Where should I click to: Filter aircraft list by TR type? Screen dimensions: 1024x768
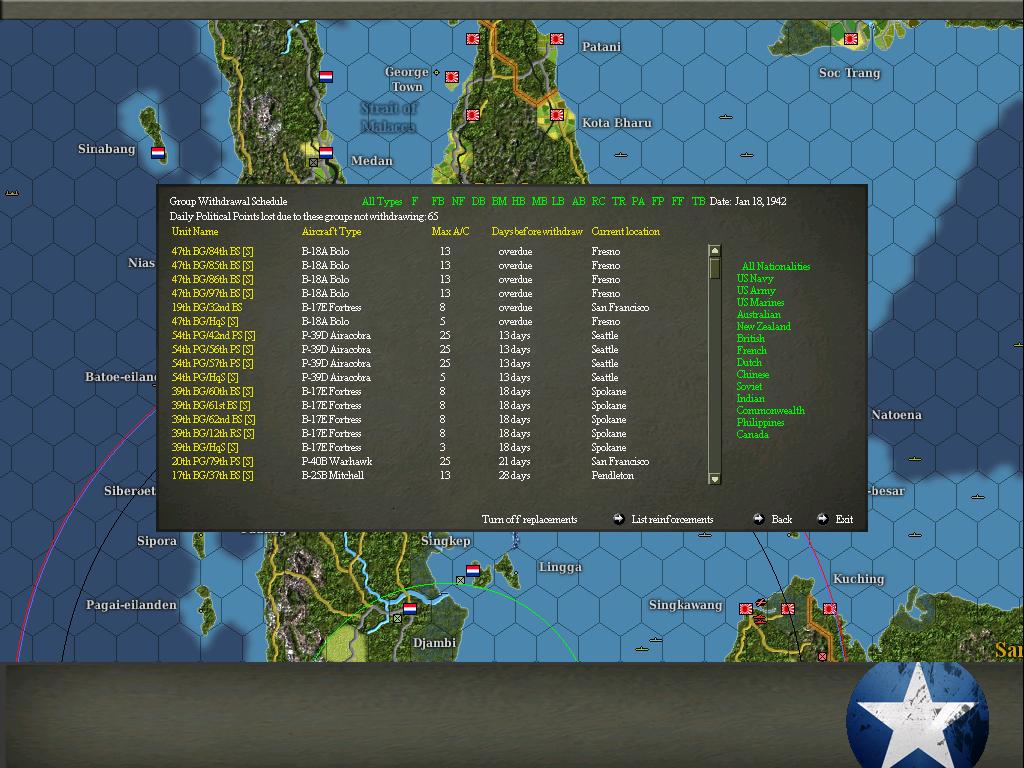click(x=618, y=201)
